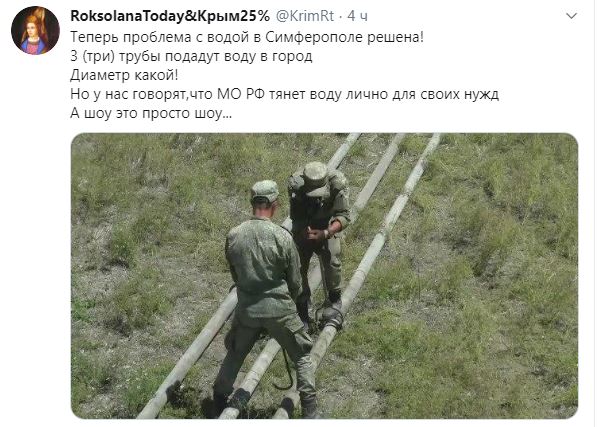Click the text "А шоу это просто шоу…"
Screen dimensions: 601x427
tap(151, 113)
